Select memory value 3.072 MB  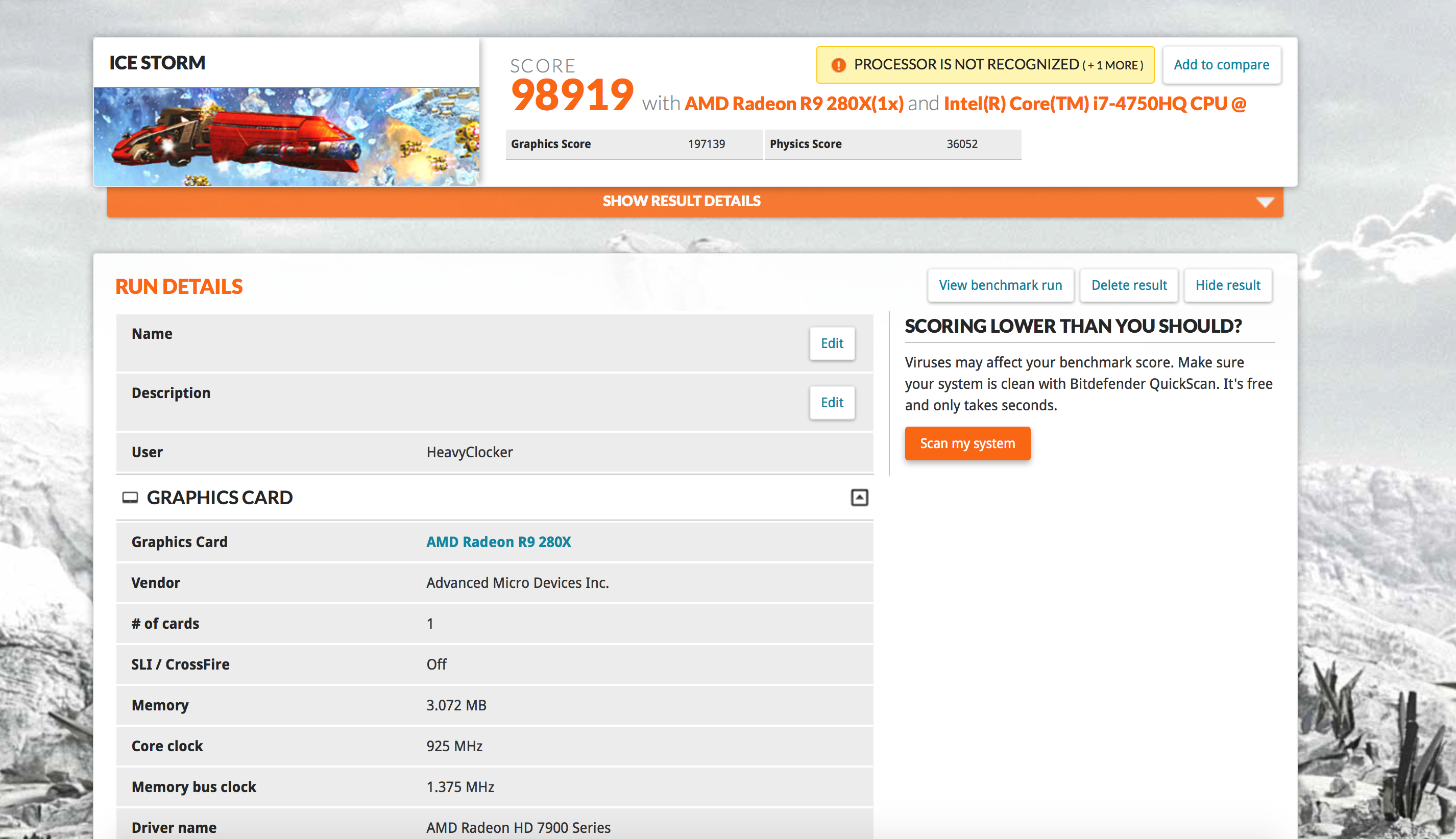tap(456, 705)
